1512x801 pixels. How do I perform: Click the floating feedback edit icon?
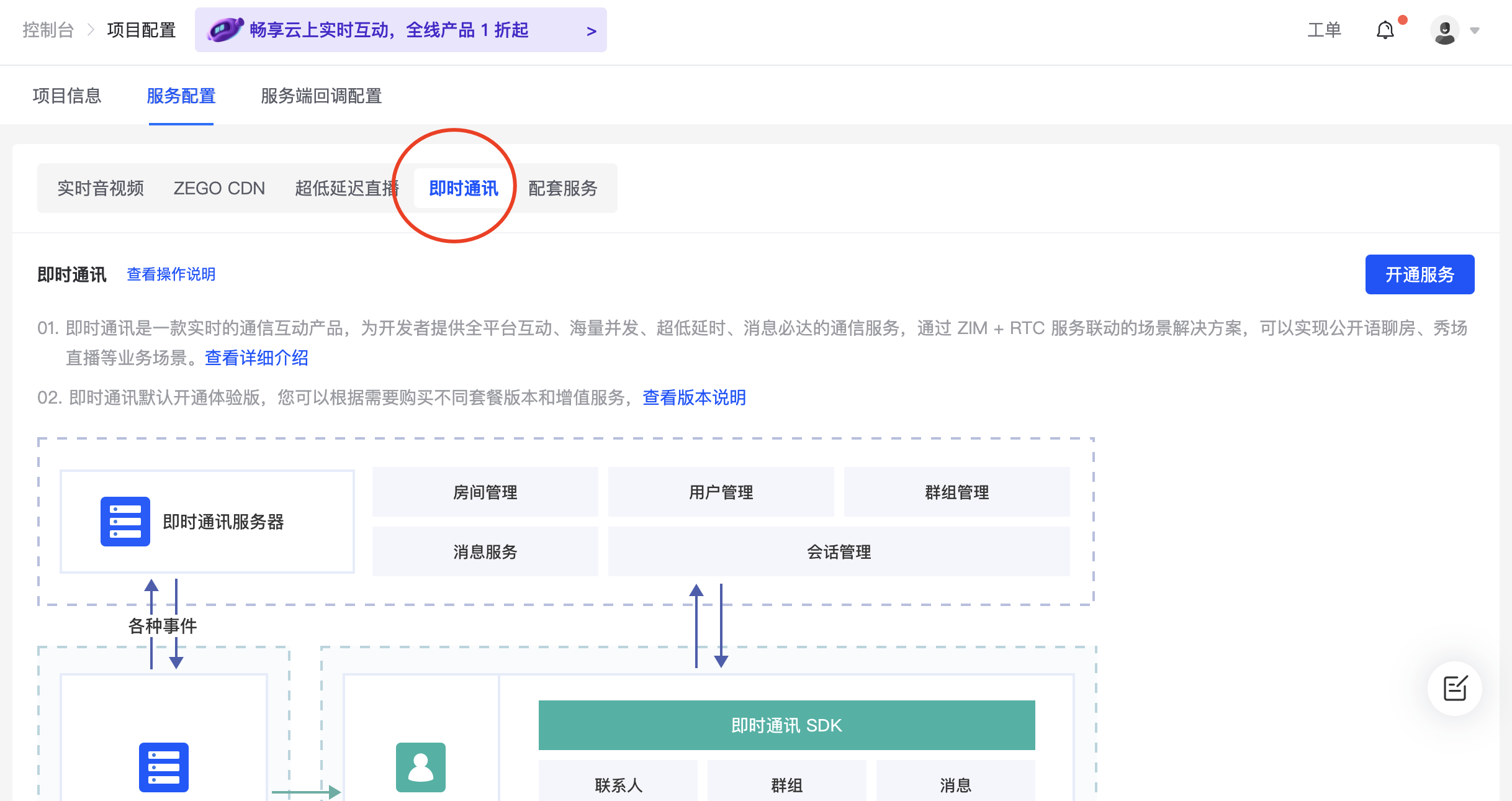pyautogui.click(x=1454, y=688)
